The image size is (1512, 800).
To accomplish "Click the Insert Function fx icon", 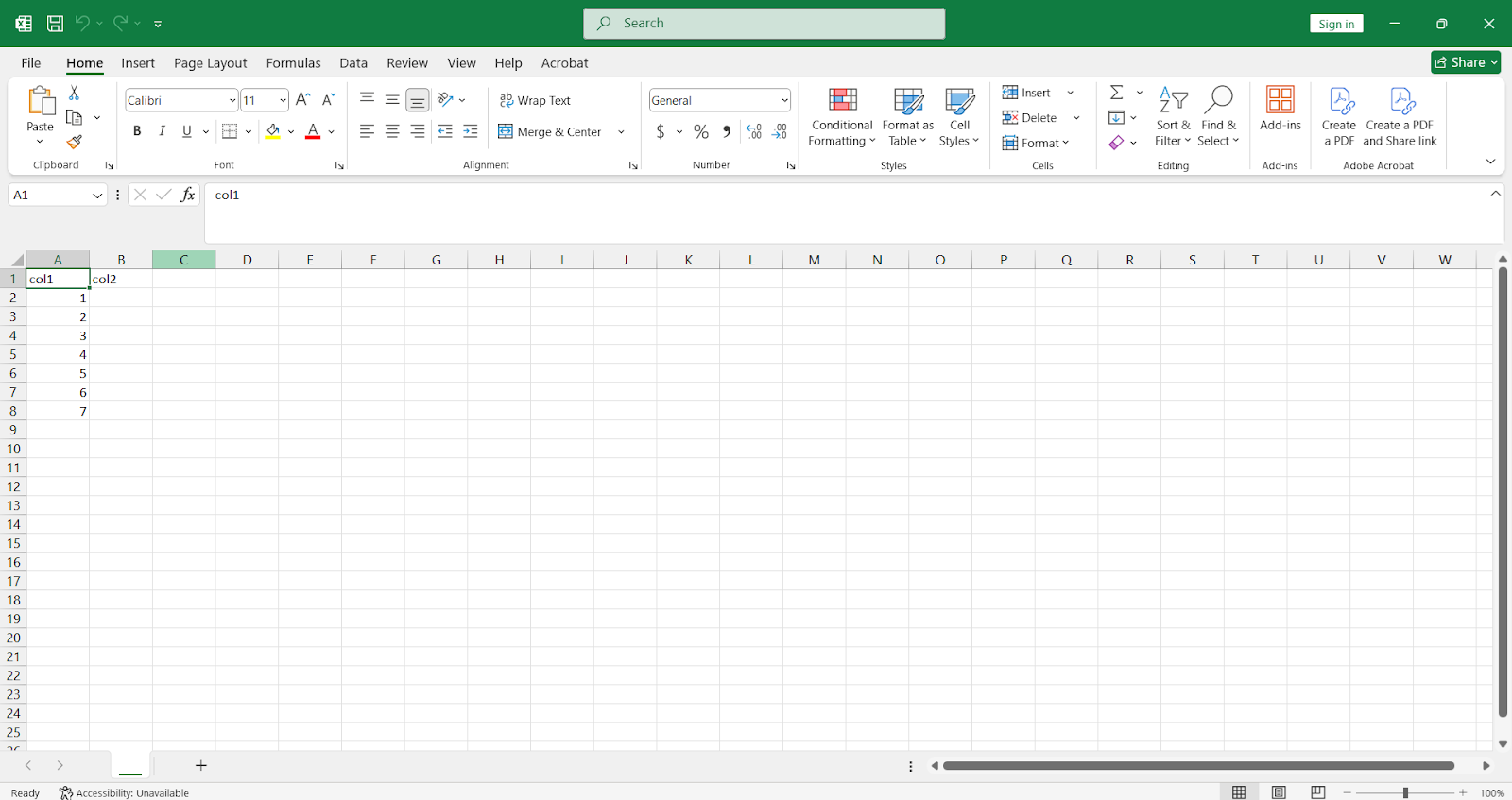I will click(188, 195).
